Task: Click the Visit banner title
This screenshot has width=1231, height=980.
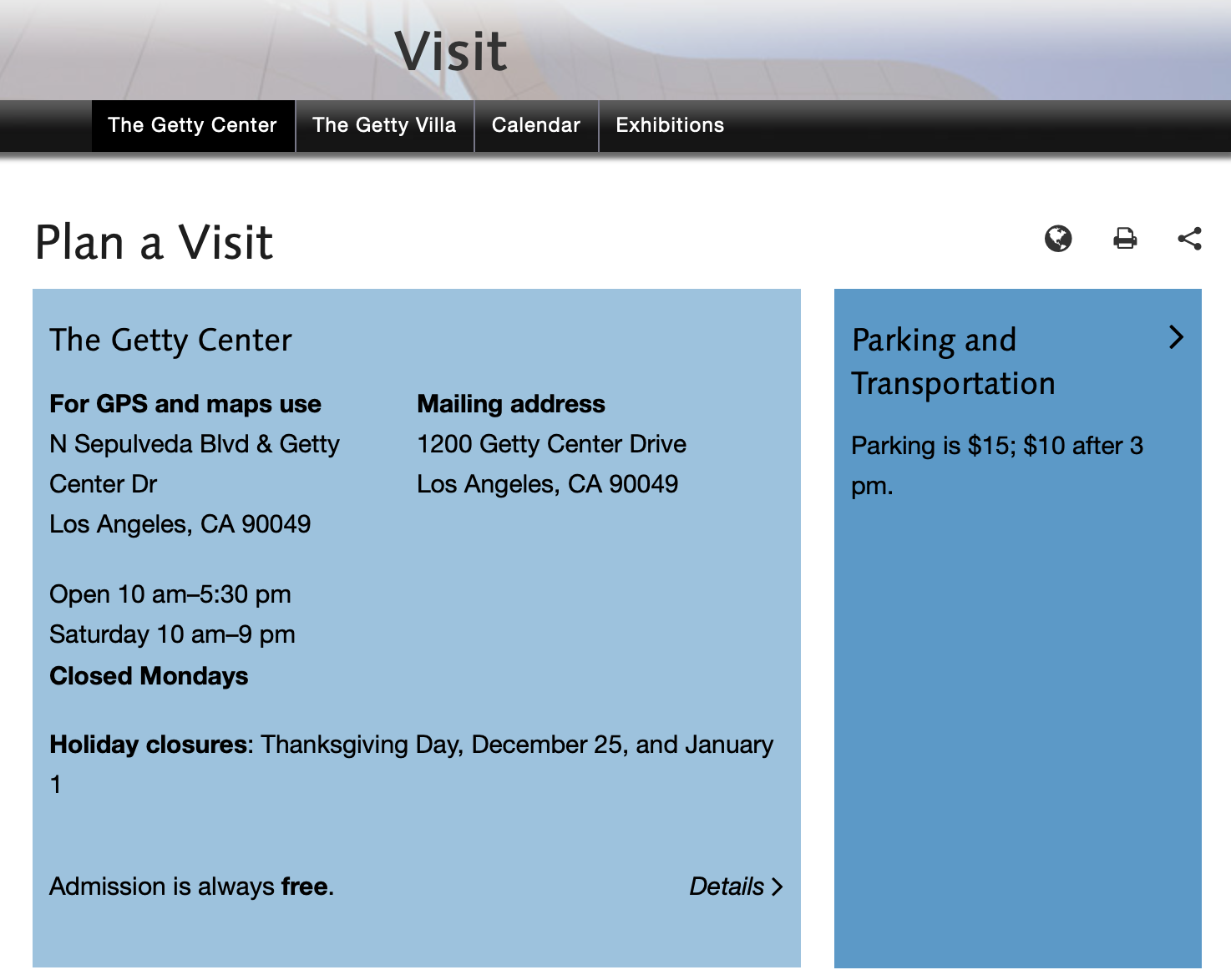Action: (x=451, y=52)
